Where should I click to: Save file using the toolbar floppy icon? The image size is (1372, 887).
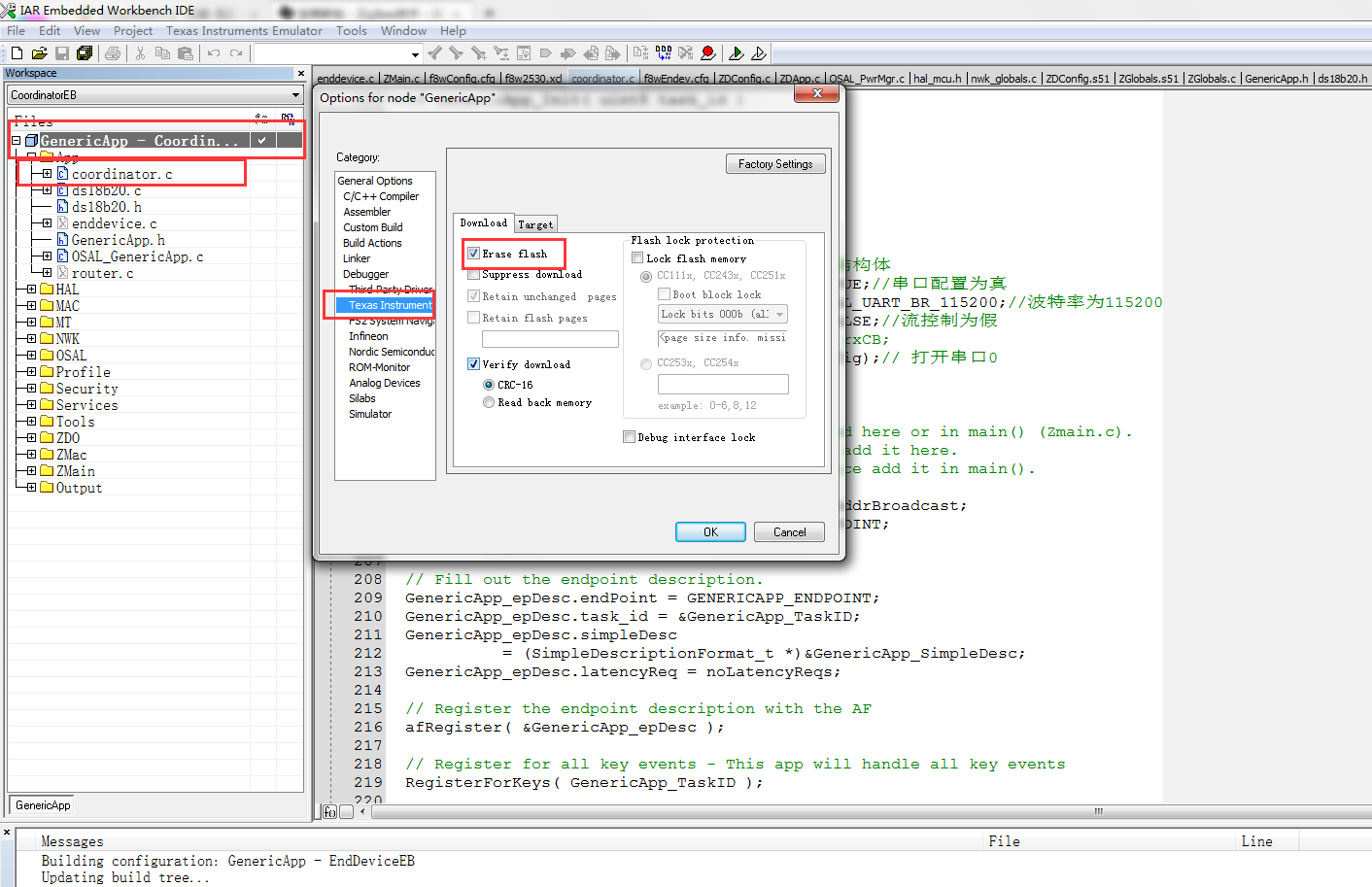click(62, 53)
